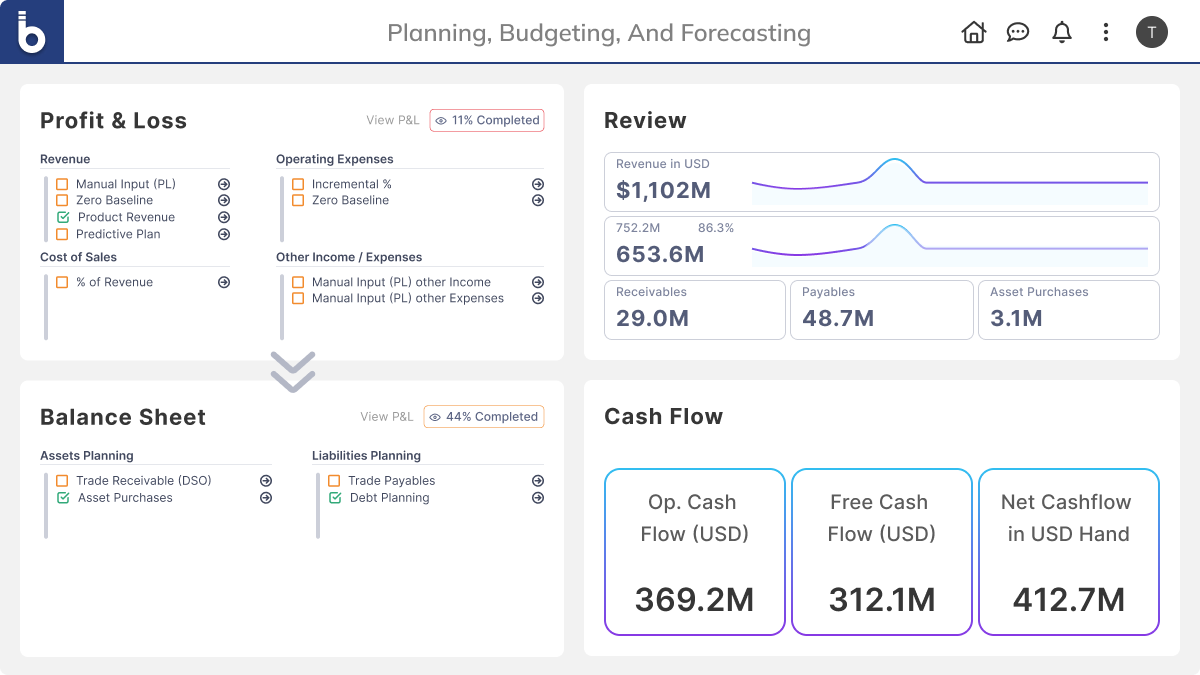Open the three-dot more options menu
The width and height of the screenshot is (1200, 675).
(x=1105, y=32)
